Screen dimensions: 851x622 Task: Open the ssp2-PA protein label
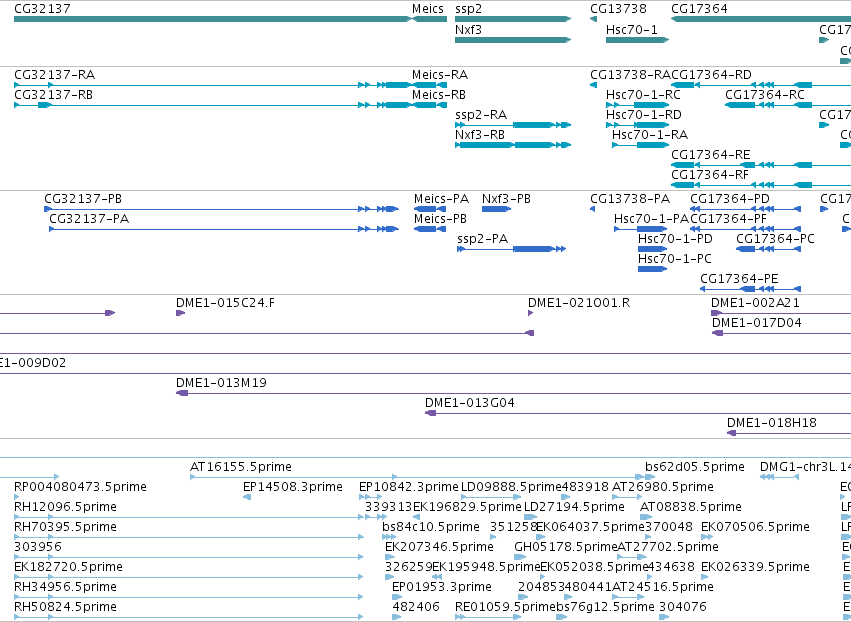pos(482,239)
